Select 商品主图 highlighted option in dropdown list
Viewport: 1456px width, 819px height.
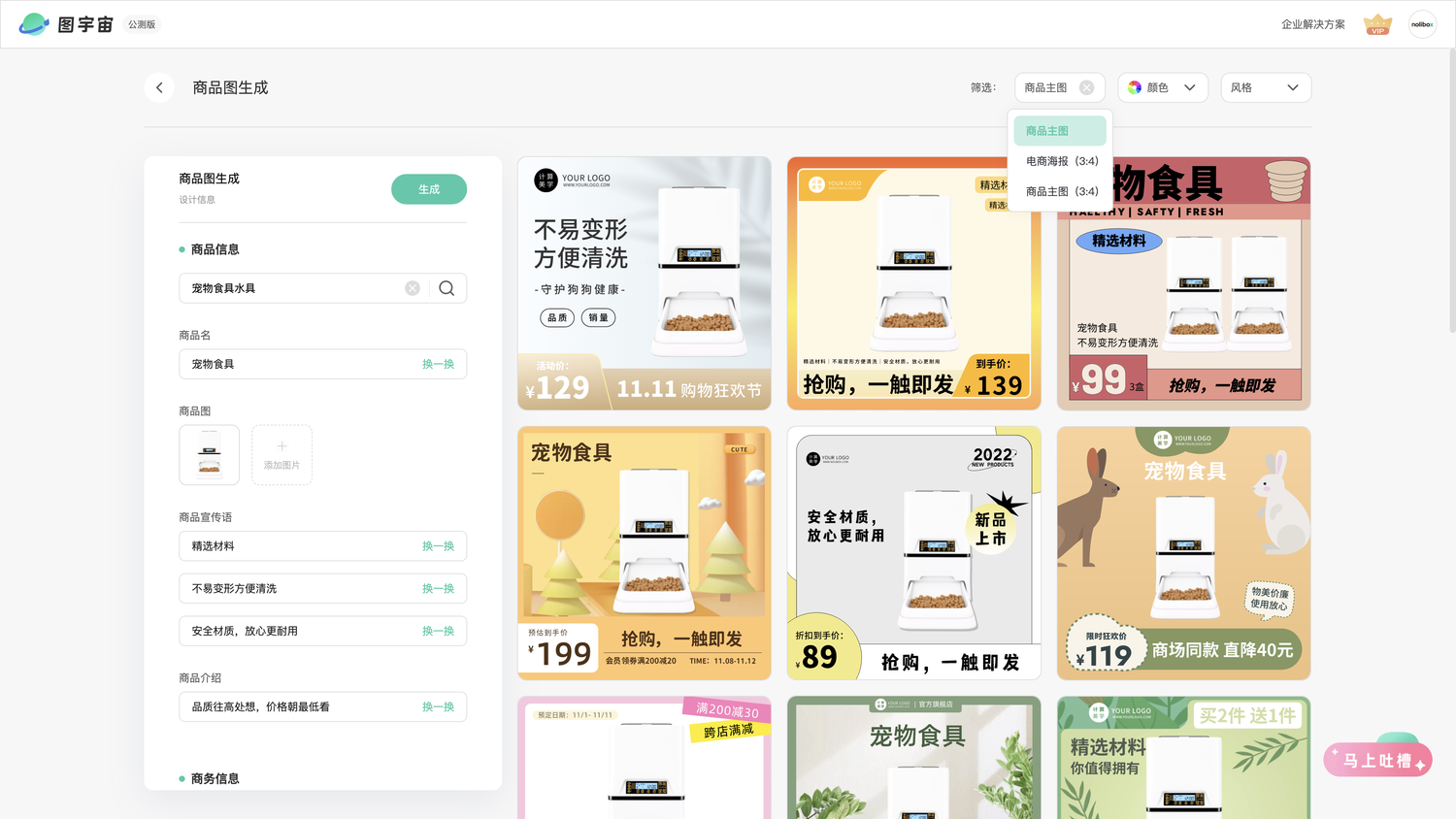click(1060, 131)
